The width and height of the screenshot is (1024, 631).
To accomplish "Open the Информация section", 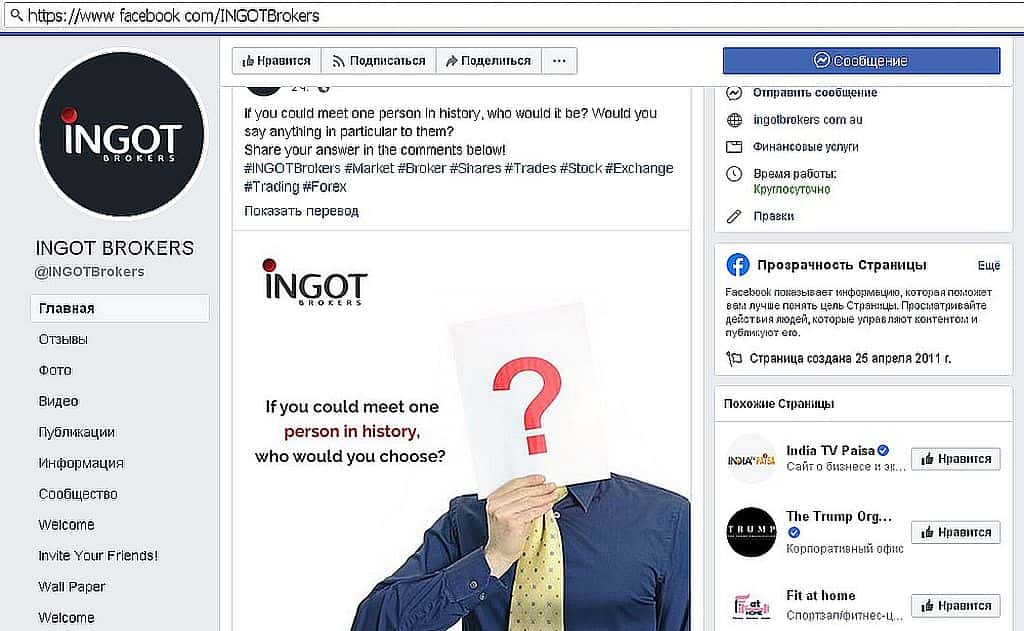I will tap(81, 463).
